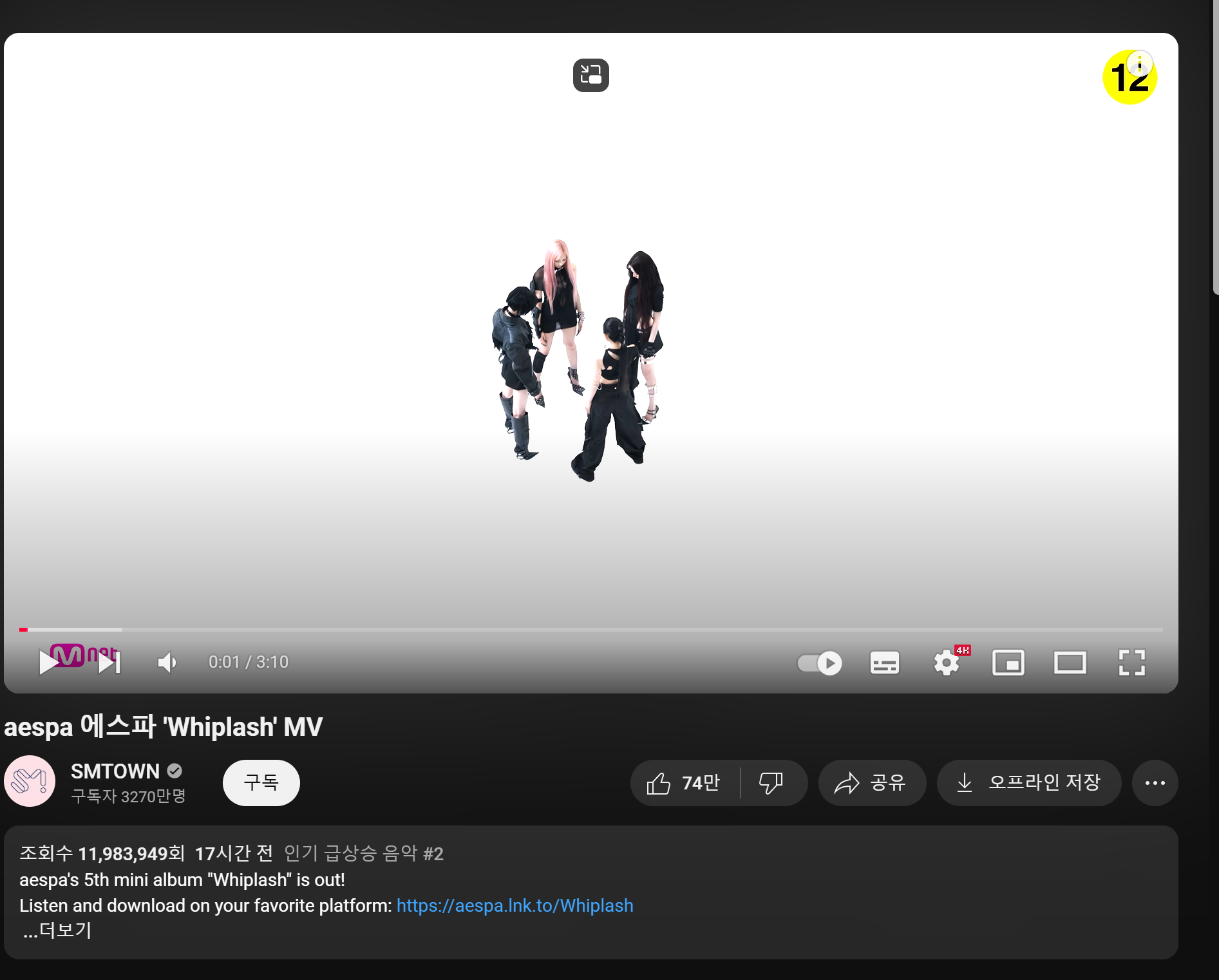The width and height of the screenshot is (1219, 980).
Task: Open the three-dot more actions menu
Action: tap(1155, 783)
